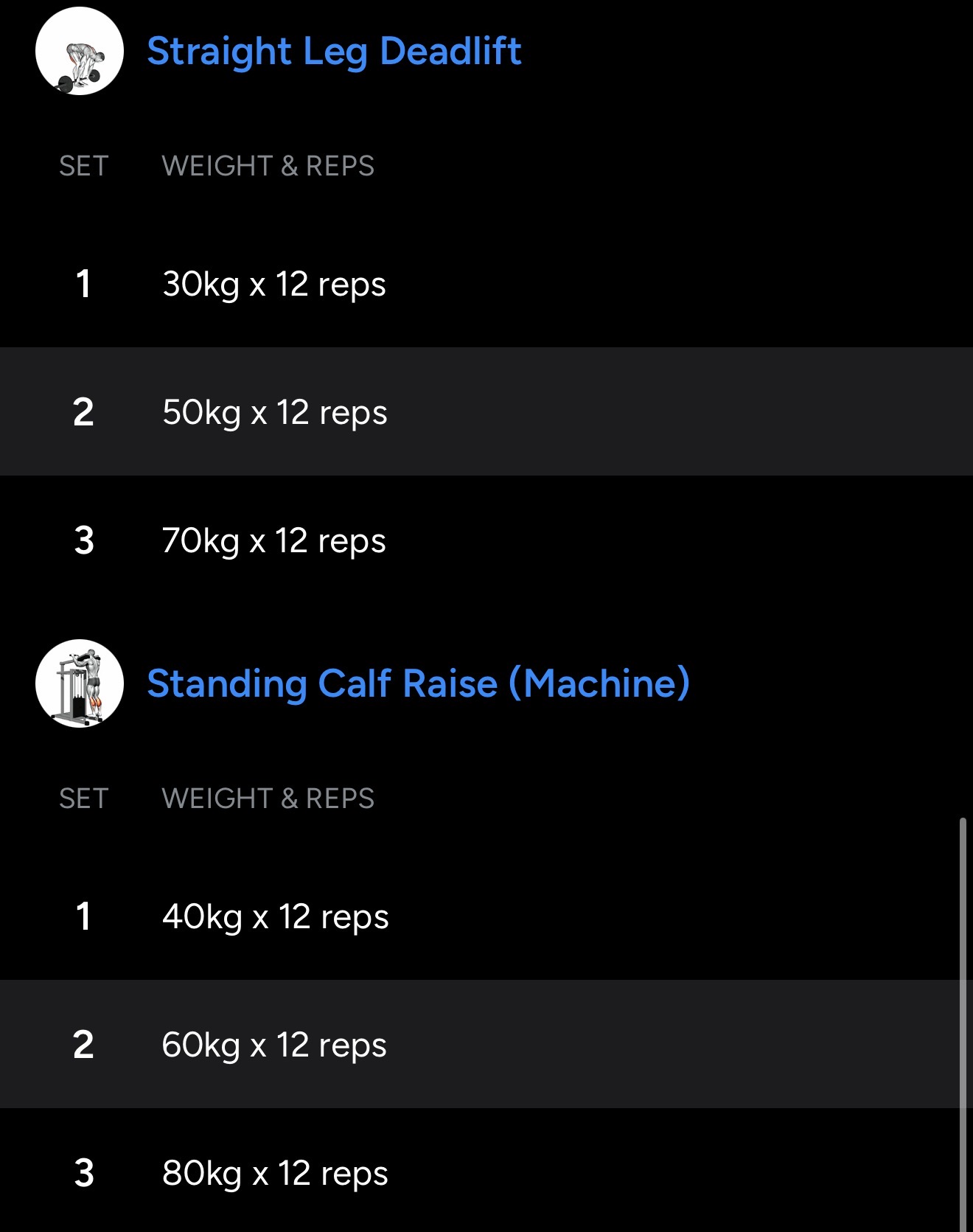
Task: Click the vertical scrollbar on the right edge
Action: [x=963, y=1025]
